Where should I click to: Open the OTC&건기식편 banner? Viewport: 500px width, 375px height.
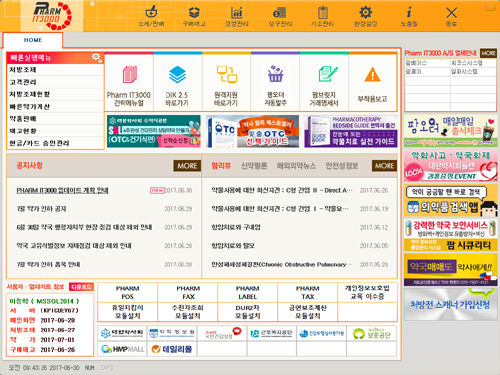(x=154, y=131)
